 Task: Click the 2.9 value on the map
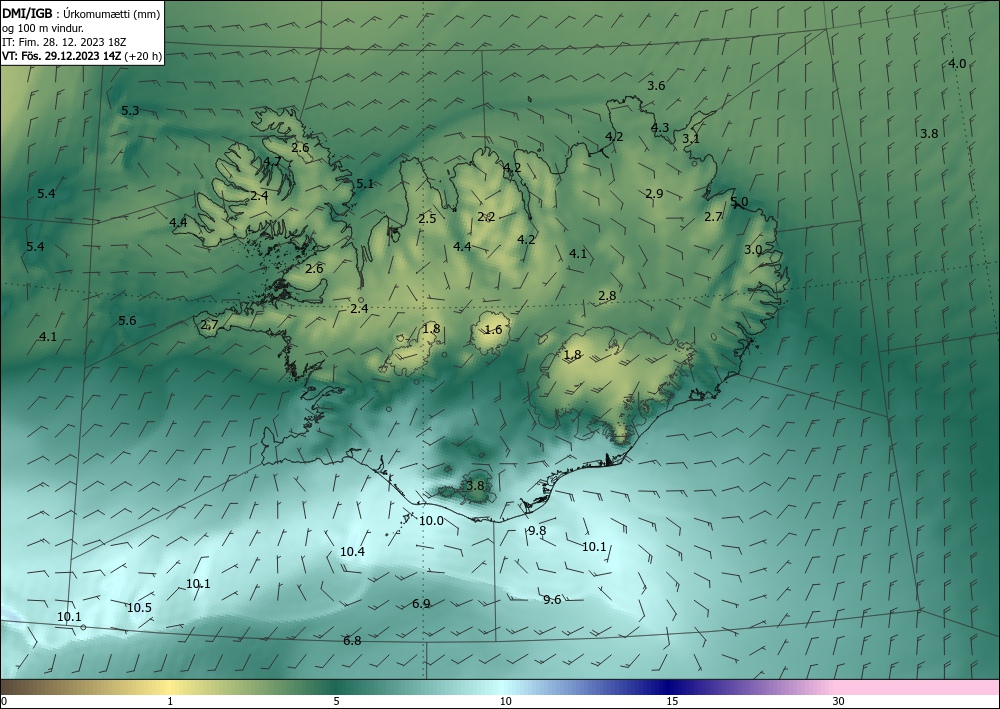[x=654, y=194]
